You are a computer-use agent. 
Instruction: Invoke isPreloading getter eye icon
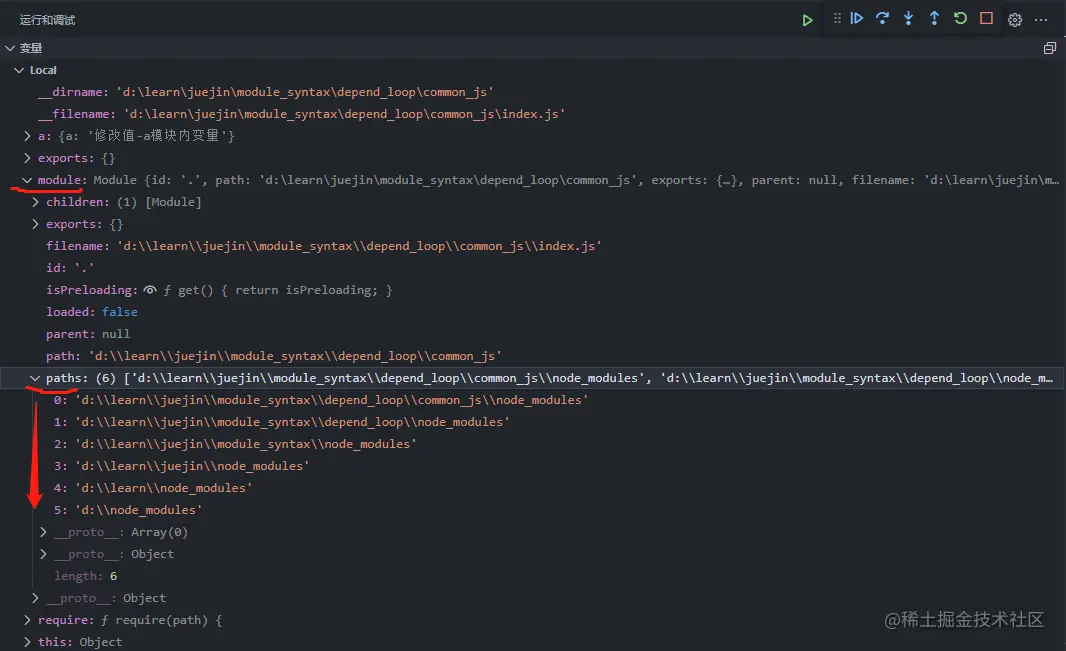[150, 290]
